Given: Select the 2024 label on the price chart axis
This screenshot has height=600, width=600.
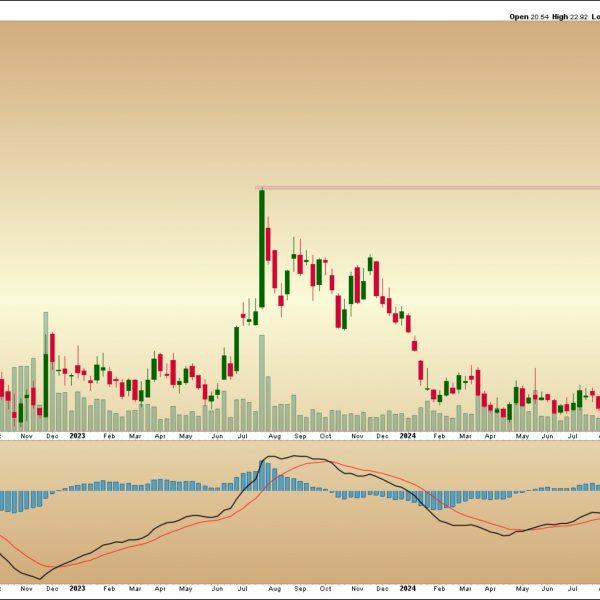Looking at the screenshot, I should (407, 435).
